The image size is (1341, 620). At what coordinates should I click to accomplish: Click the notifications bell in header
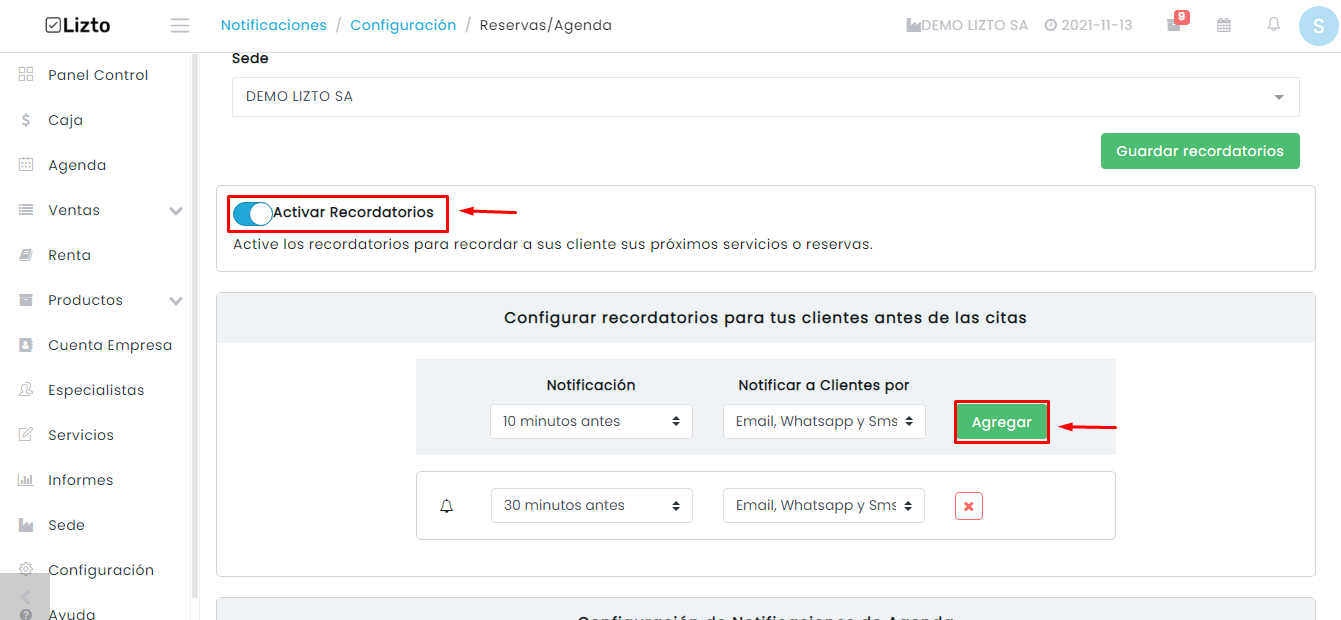(1273, 24)
